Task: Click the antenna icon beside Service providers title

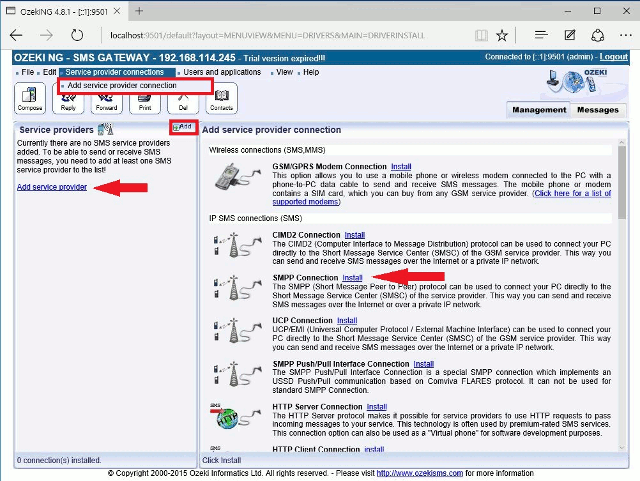Action: point(105,129)
